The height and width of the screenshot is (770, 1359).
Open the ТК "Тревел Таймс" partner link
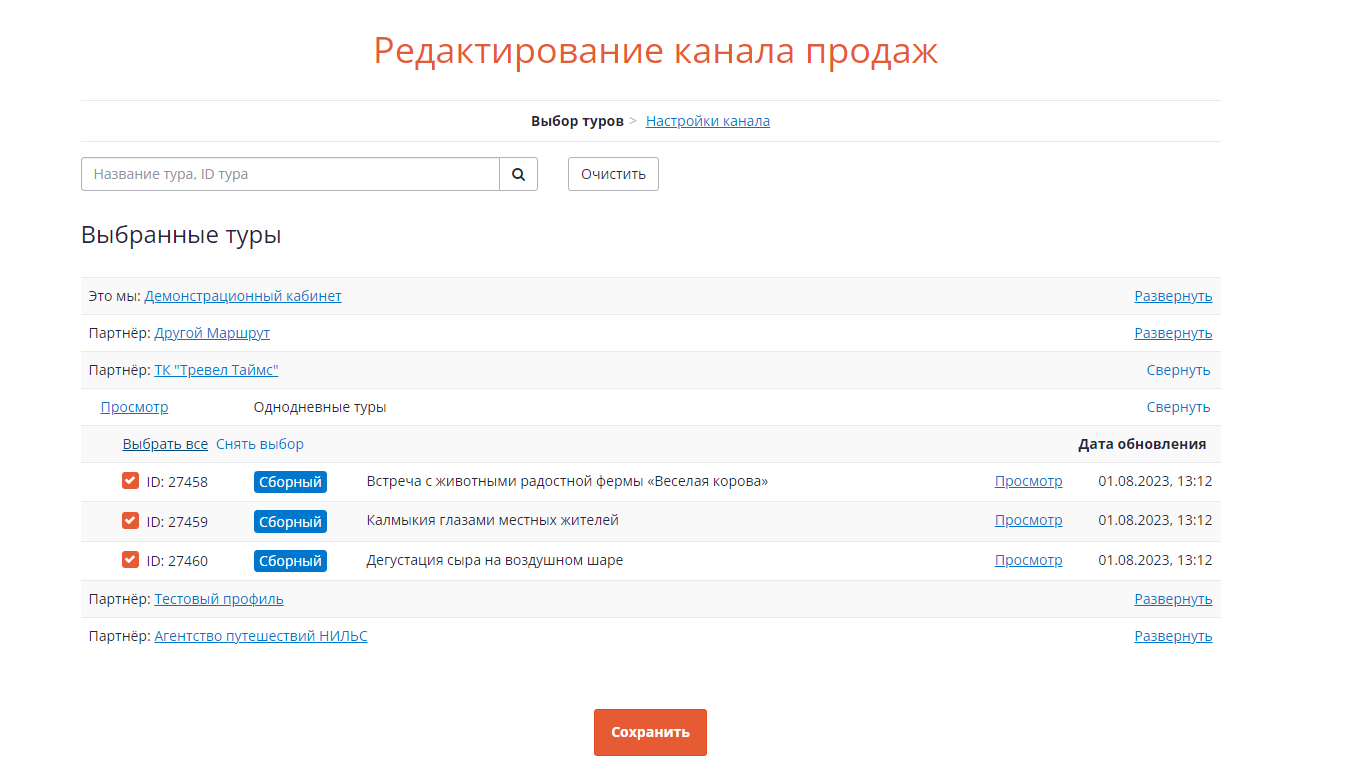[x=216, y=370]
